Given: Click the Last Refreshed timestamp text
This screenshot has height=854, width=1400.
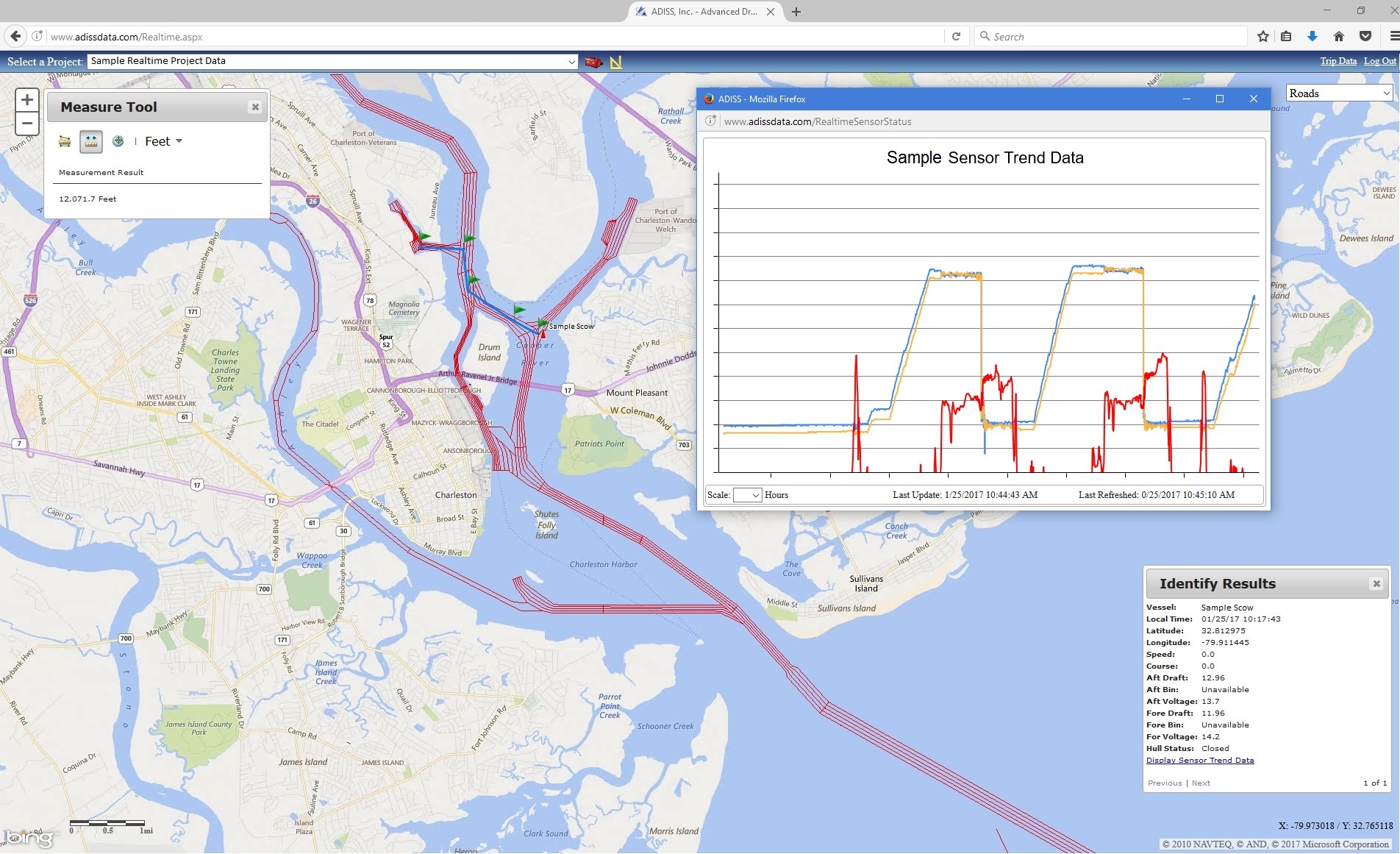Looking at the screenshot, I should point(1157,495).
